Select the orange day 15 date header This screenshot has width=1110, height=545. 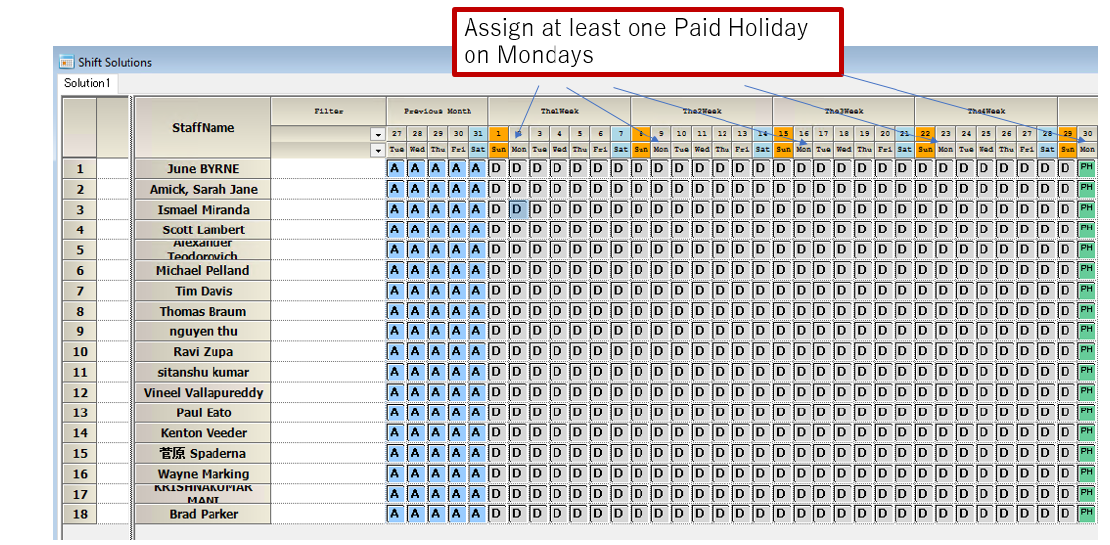click(x=783, y=134)
